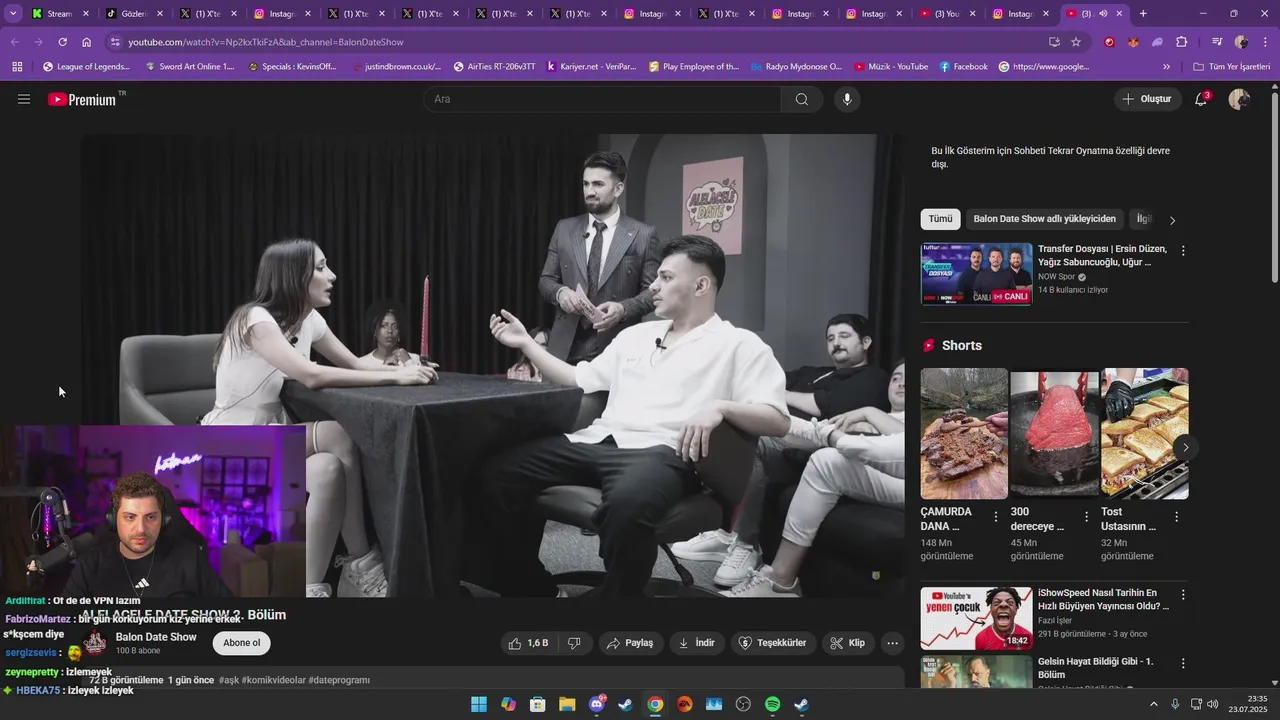This screenshot has height=720, width=1280.
Task: Click the Oluştur create button
Action: click(1146, 99)
